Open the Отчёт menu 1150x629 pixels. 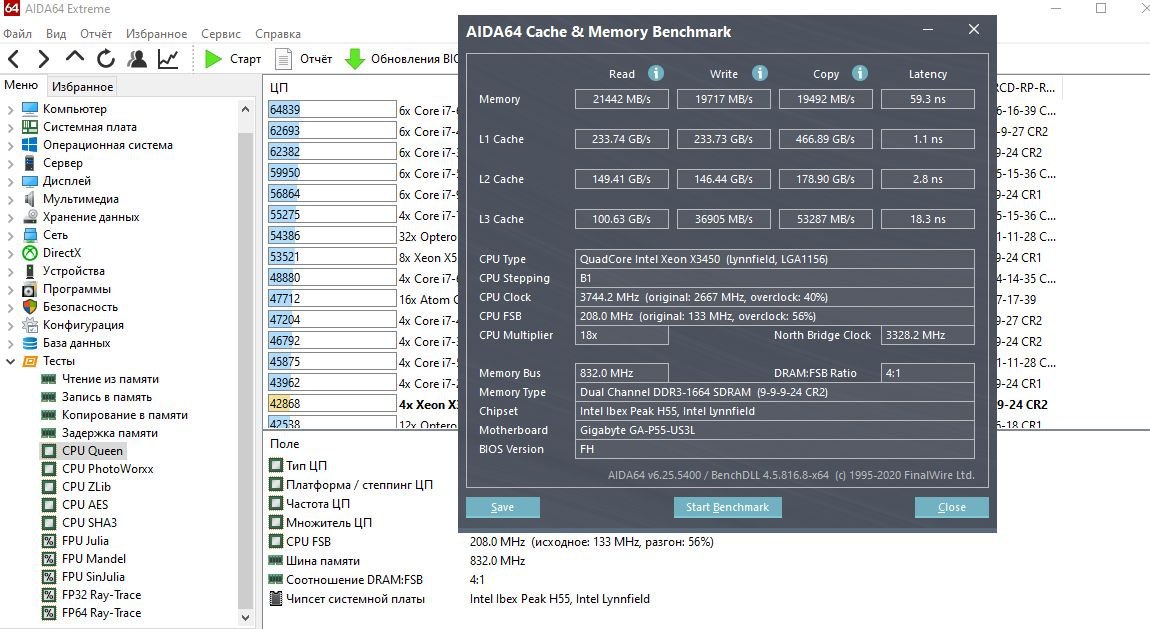(96, 34)
